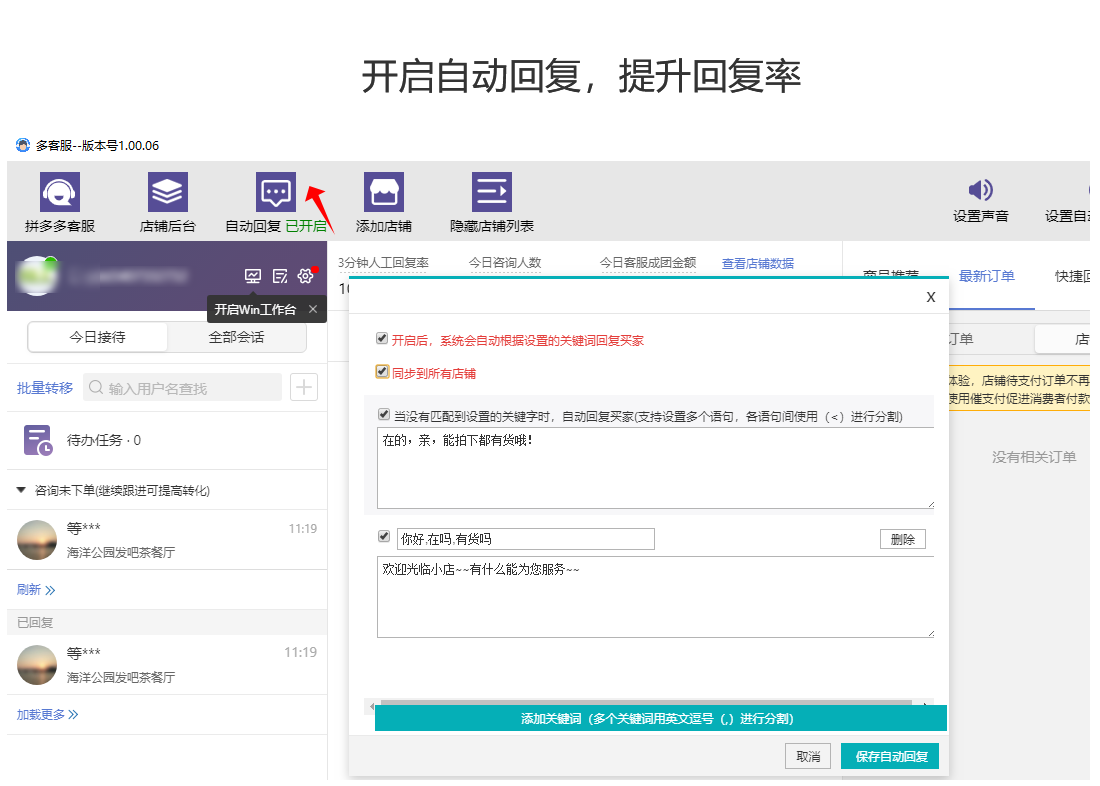Image resolution: width=1100 pixels, height=786 pixels.
Task: Open the 拼多多客服 headset icon
Action: 60,192
